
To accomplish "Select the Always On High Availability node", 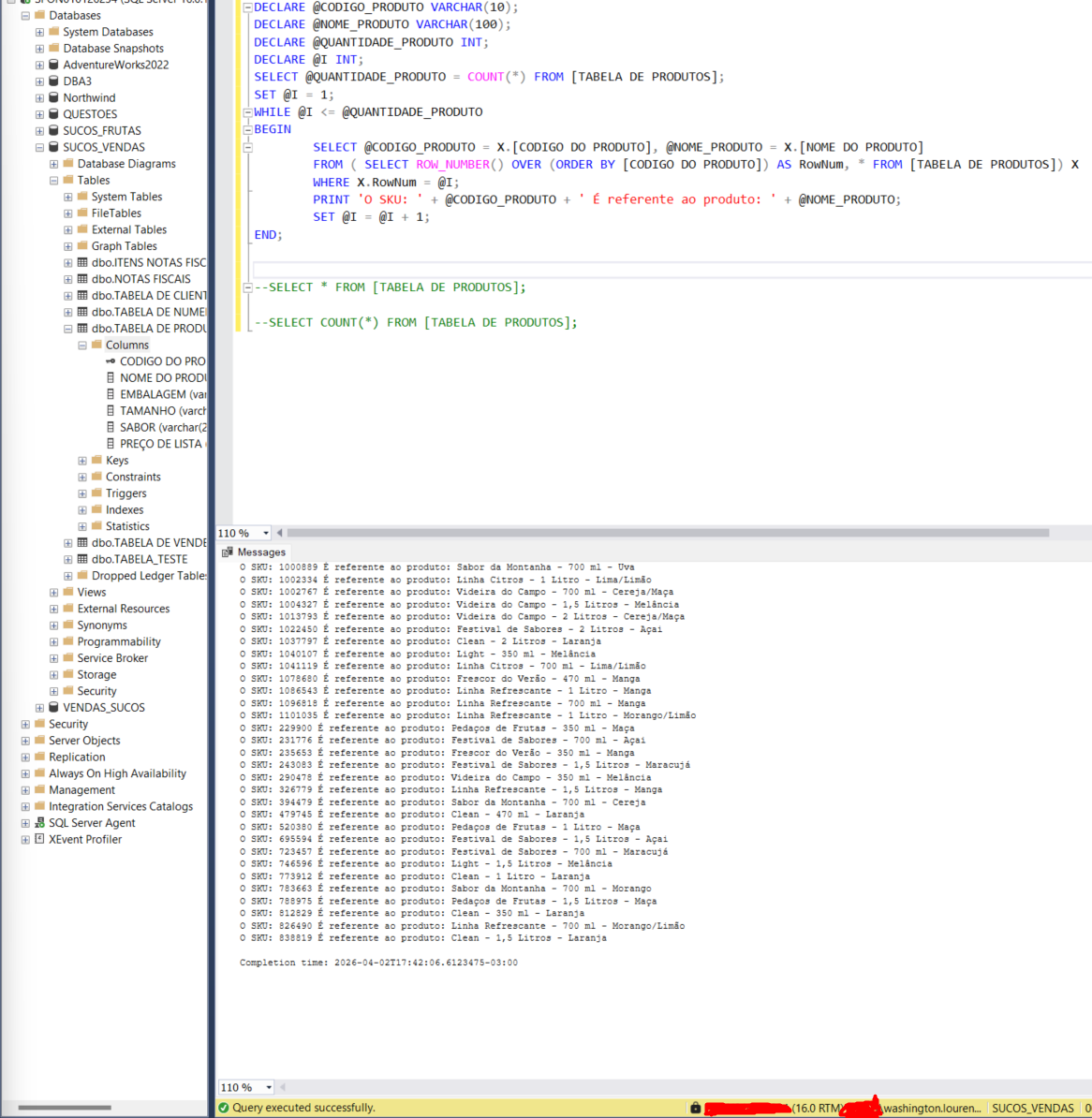I will (117, 773).
